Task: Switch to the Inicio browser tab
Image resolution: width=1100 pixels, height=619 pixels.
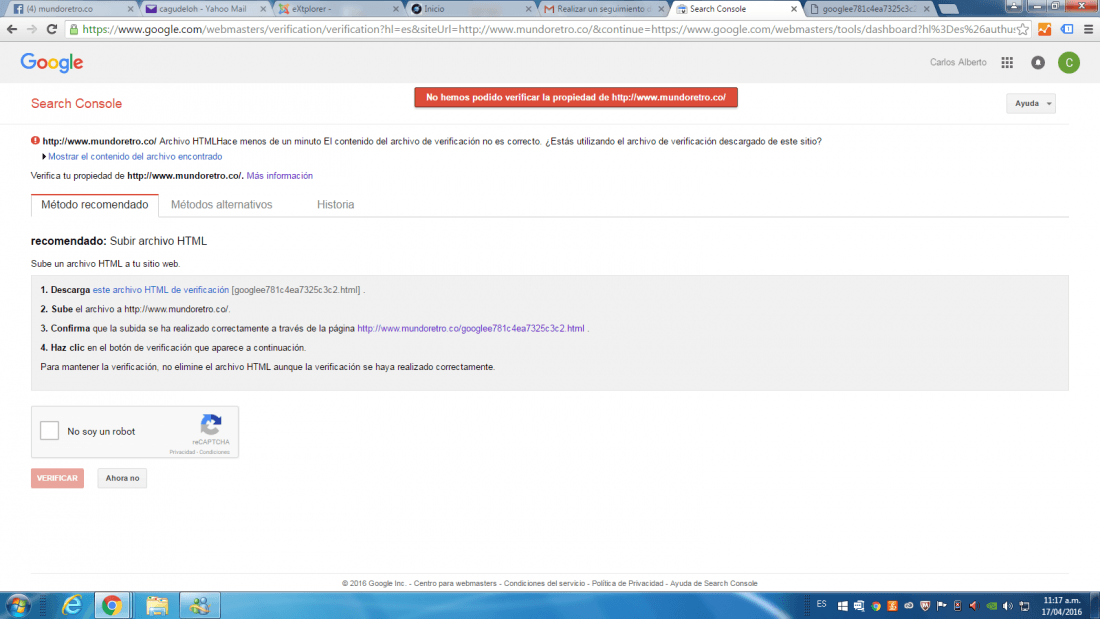Action: pyautogui.click(x=469, y=9)
